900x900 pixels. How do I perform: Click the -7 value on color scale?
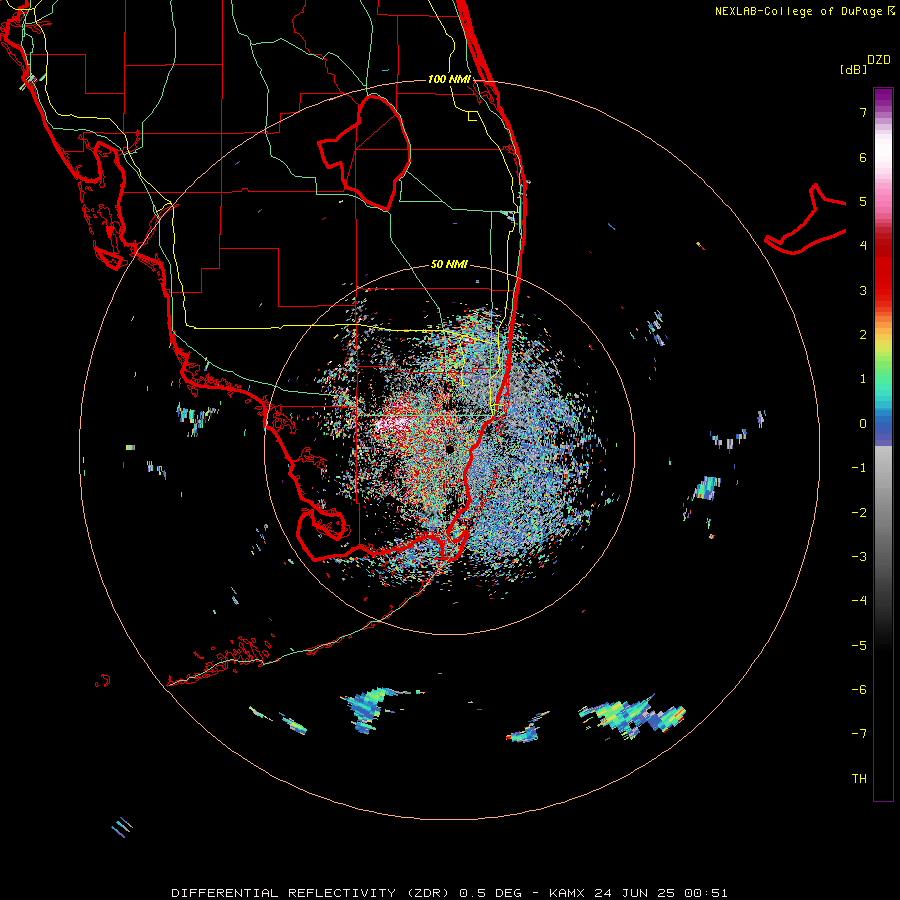[x=859, y=734]
